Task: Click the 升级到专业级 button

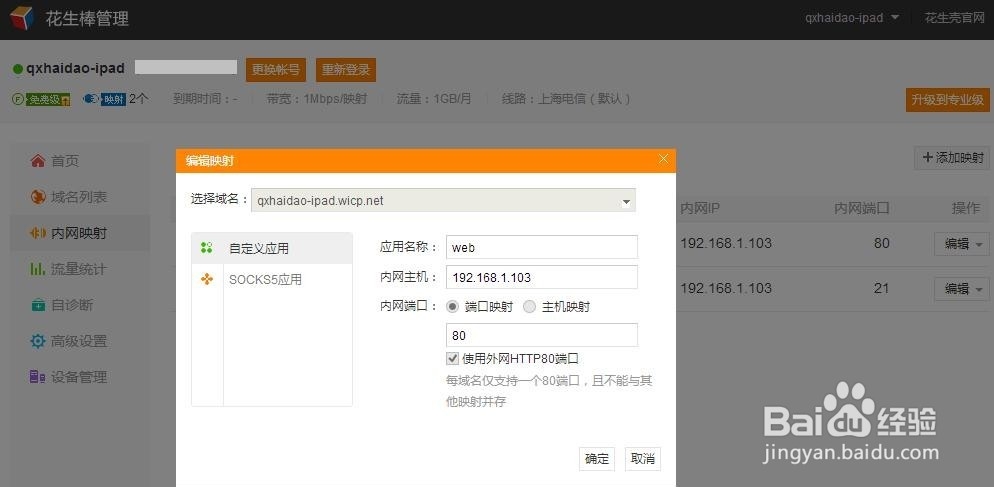Action: tap(948, 100)
